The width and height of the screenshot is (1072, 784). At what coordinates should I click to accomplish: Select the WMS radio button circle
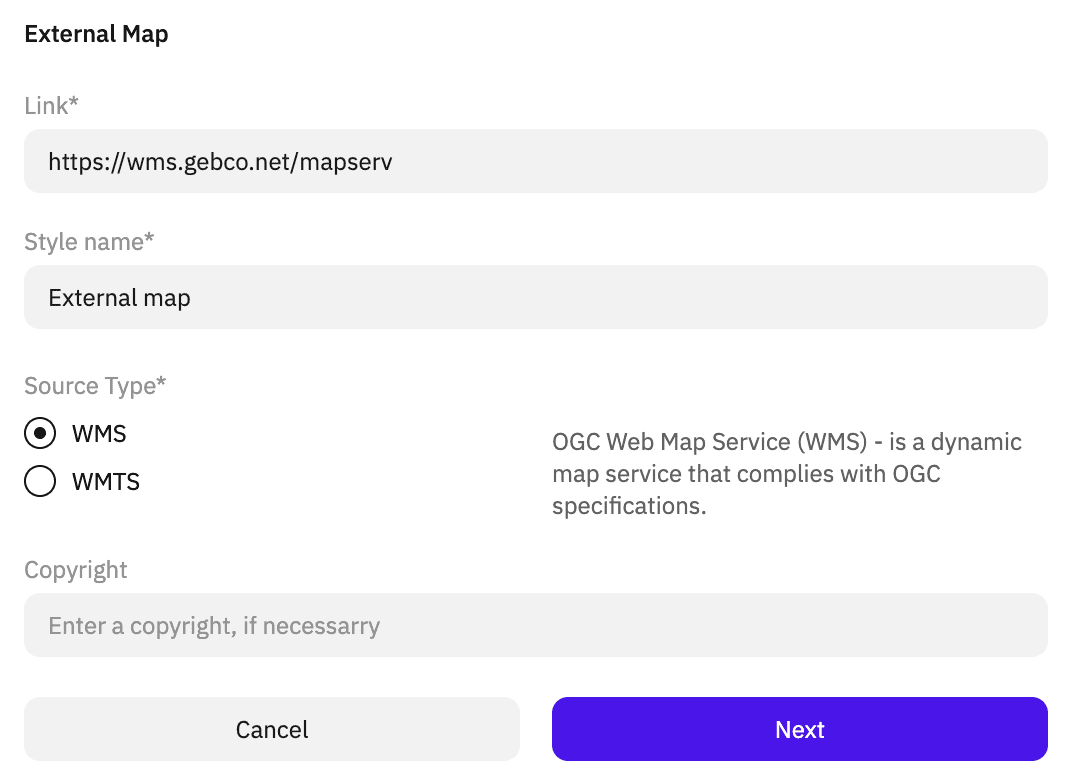[x=40, y=434]
